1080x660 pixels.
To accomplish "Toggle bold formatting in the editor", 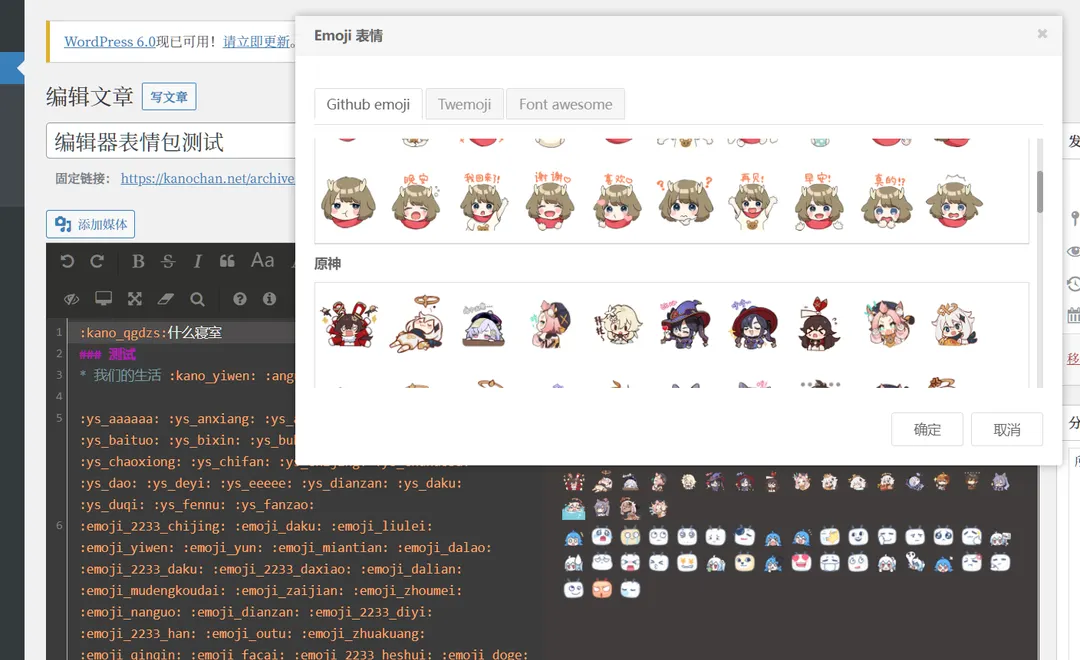I will tap(138, 261).
